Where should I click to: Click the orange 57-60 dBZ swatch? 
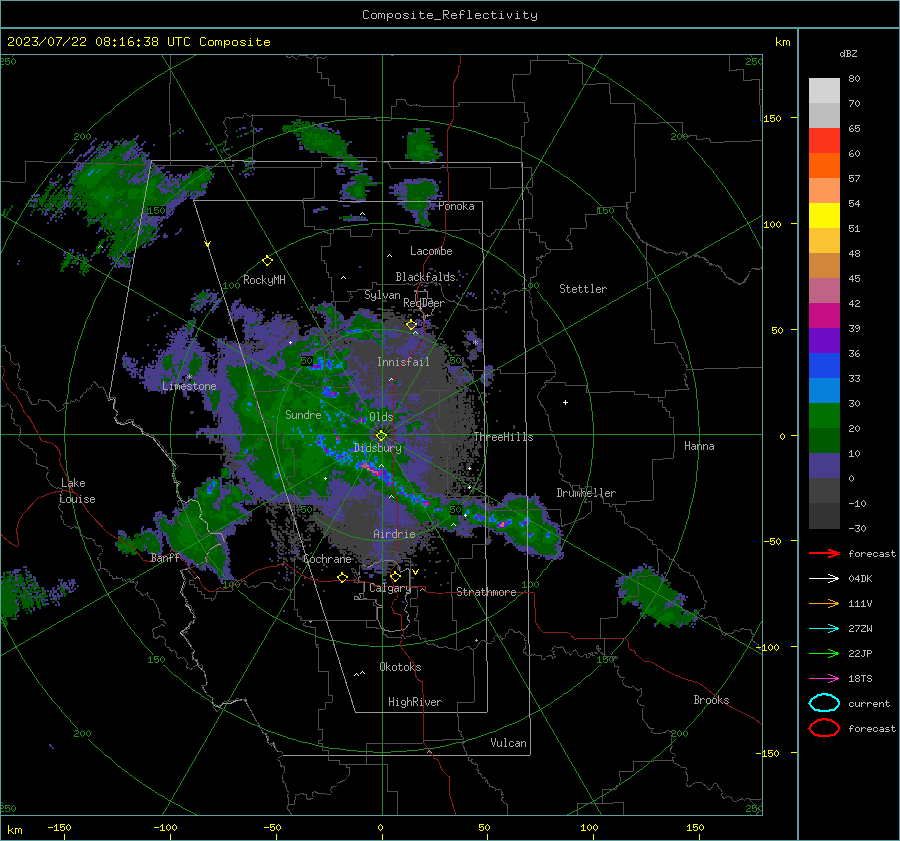pos(824,165)
